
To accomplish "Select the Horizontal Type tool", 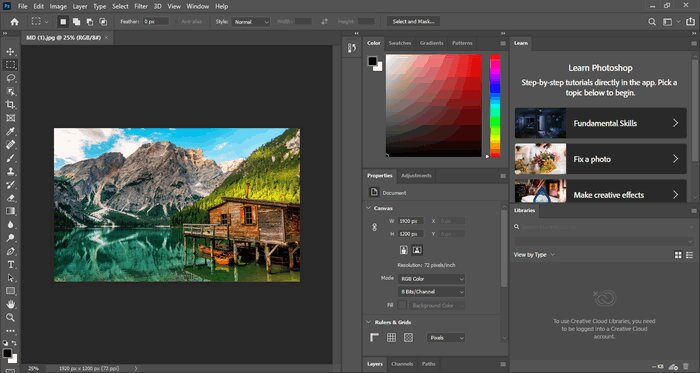I will [10, 265].
